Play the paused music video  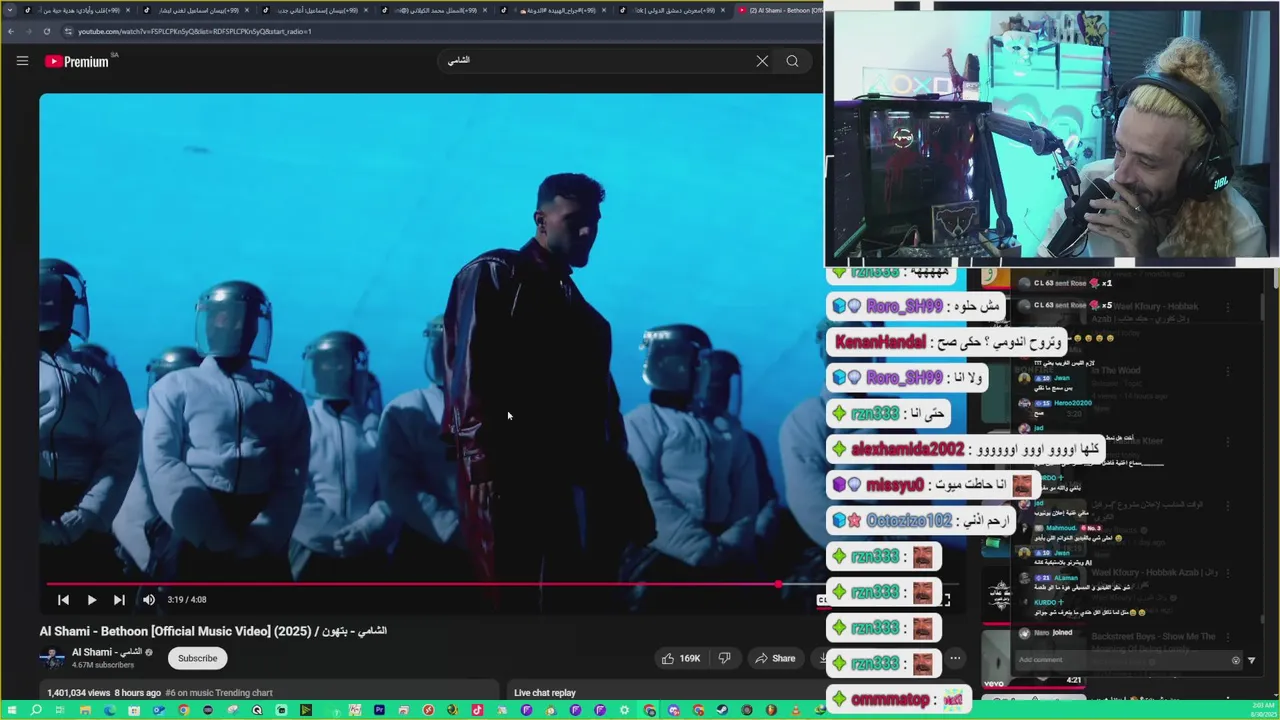tap(91, 600)
